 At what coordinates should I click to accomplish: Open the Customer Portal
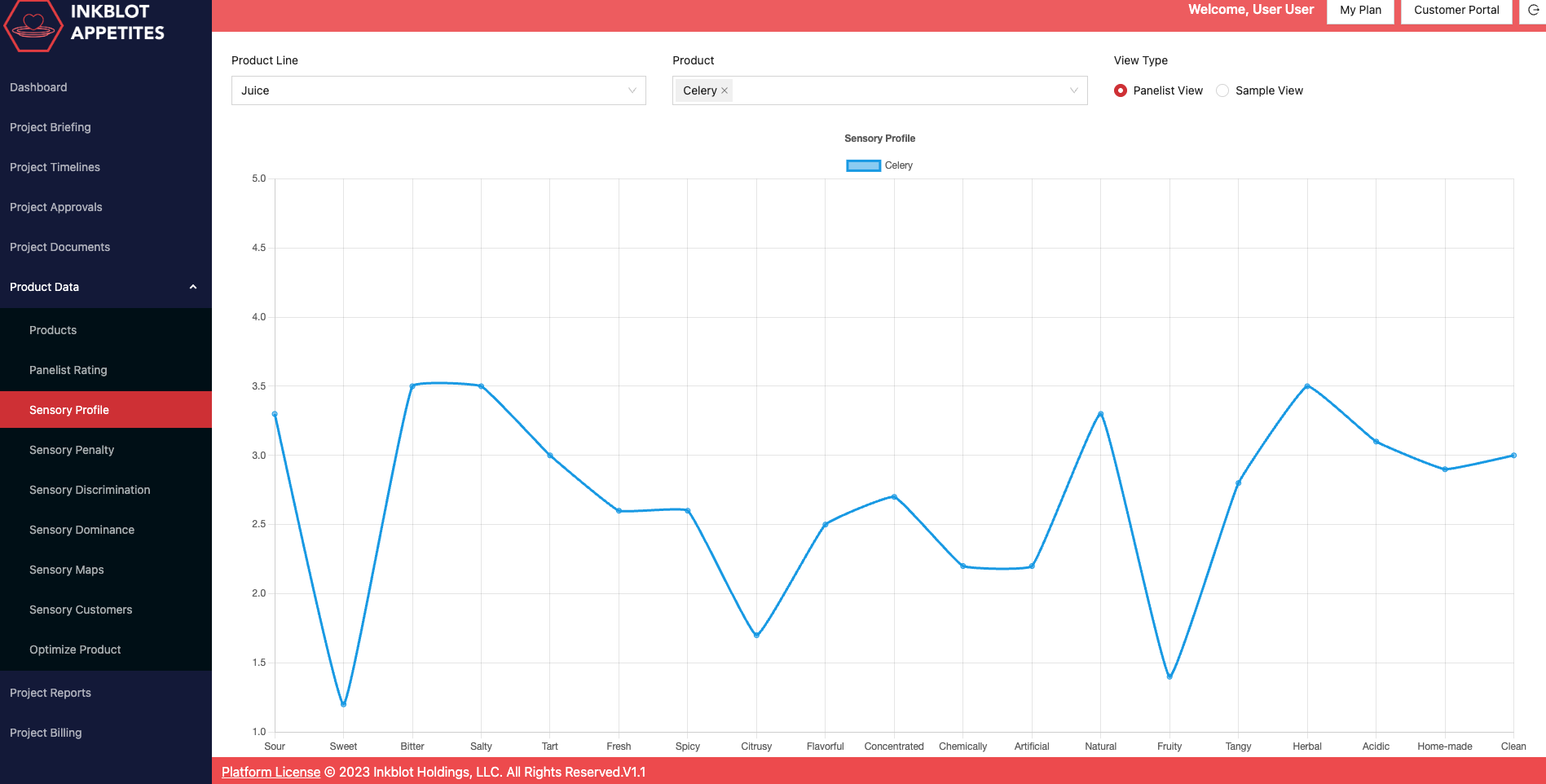click(x=1456, y=11)
